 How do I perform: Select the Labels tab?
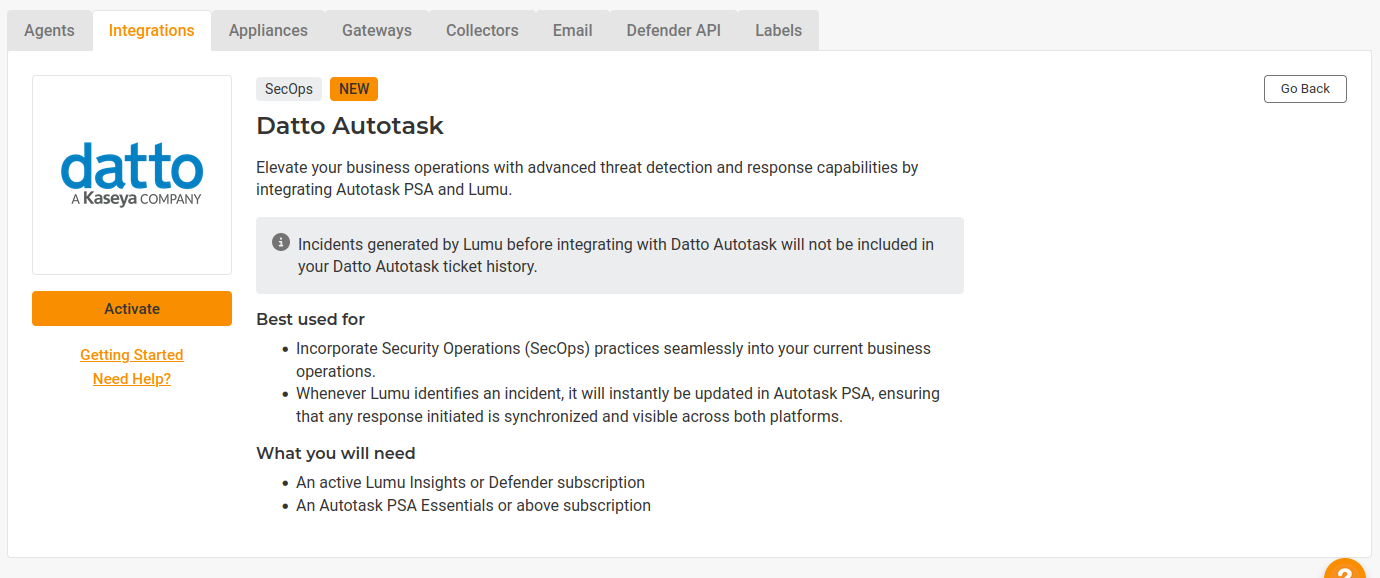tap(778, 30)
